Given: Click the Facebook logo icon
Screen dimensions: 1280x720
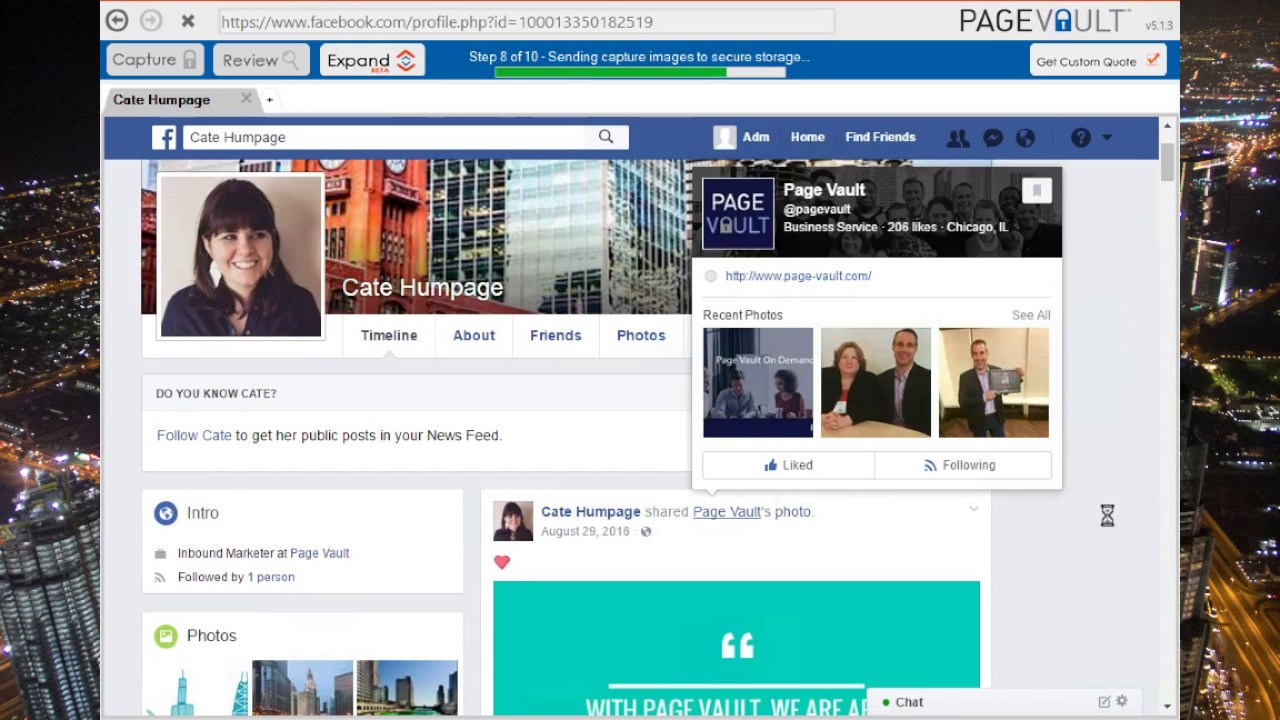Looking at the screenshot, I should click(x=164, y=137).
